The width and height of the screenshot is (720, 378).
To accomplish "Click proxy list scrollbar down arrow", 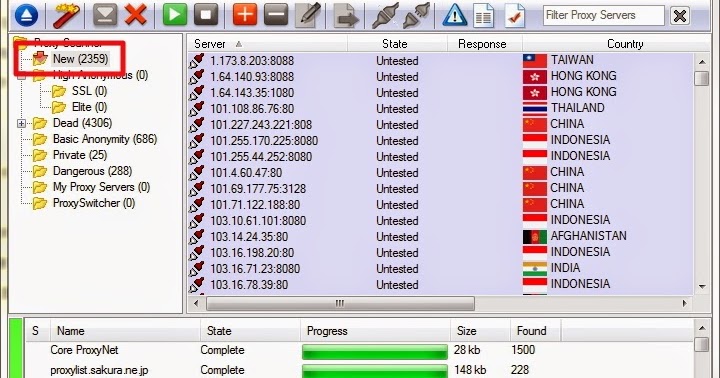I will [702, 287].
